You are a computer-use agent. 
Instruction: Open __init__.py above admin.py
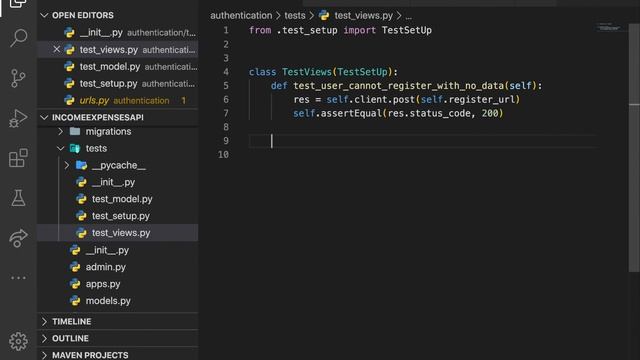pos(118,250)
